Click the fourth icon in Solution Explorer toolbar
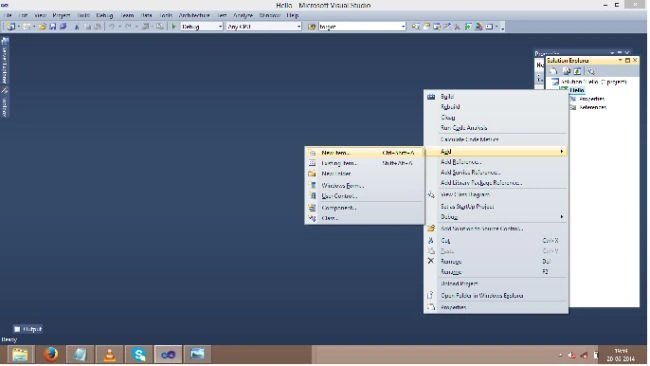Viewport: 650px width, 366px height. pos(590,71)
